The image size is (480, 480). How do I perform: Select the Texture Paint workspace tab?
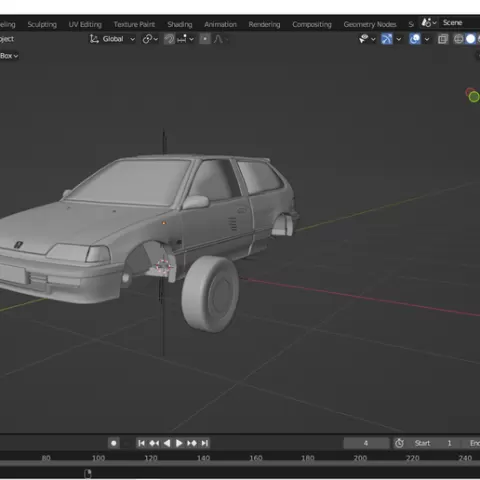point(134,24)
